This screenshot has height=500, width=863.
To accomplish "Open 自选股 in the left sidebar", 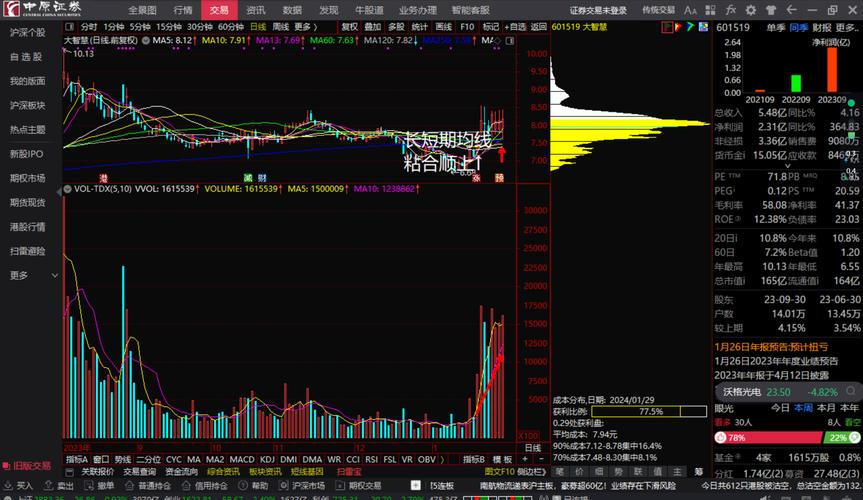I will point(26,57).
